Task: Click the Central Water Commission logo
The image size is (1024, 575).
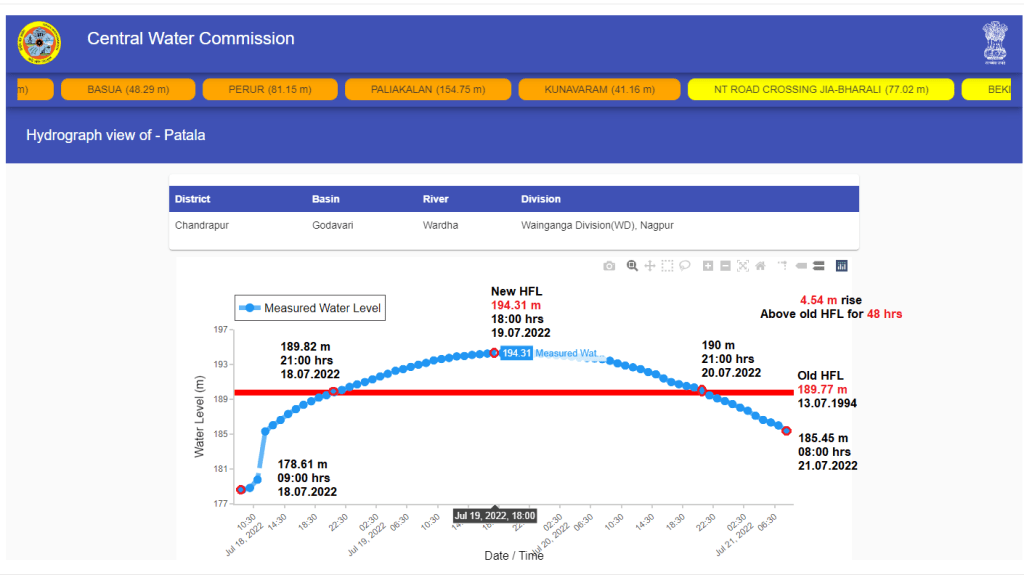Action: pyautogui.click(x=39, y=42)
